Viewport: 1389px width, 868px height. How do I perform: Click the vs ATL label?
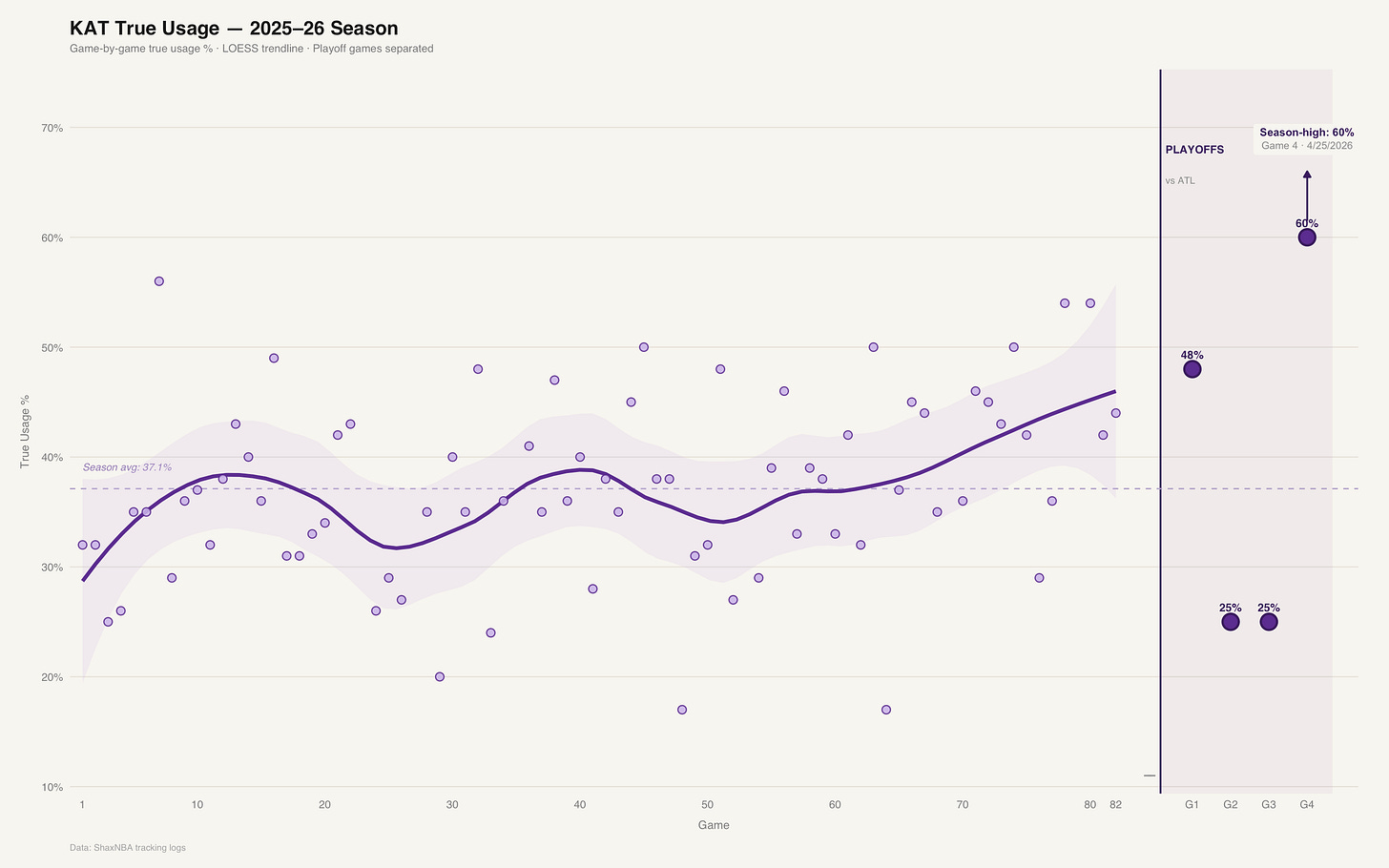coord(1180,180)
